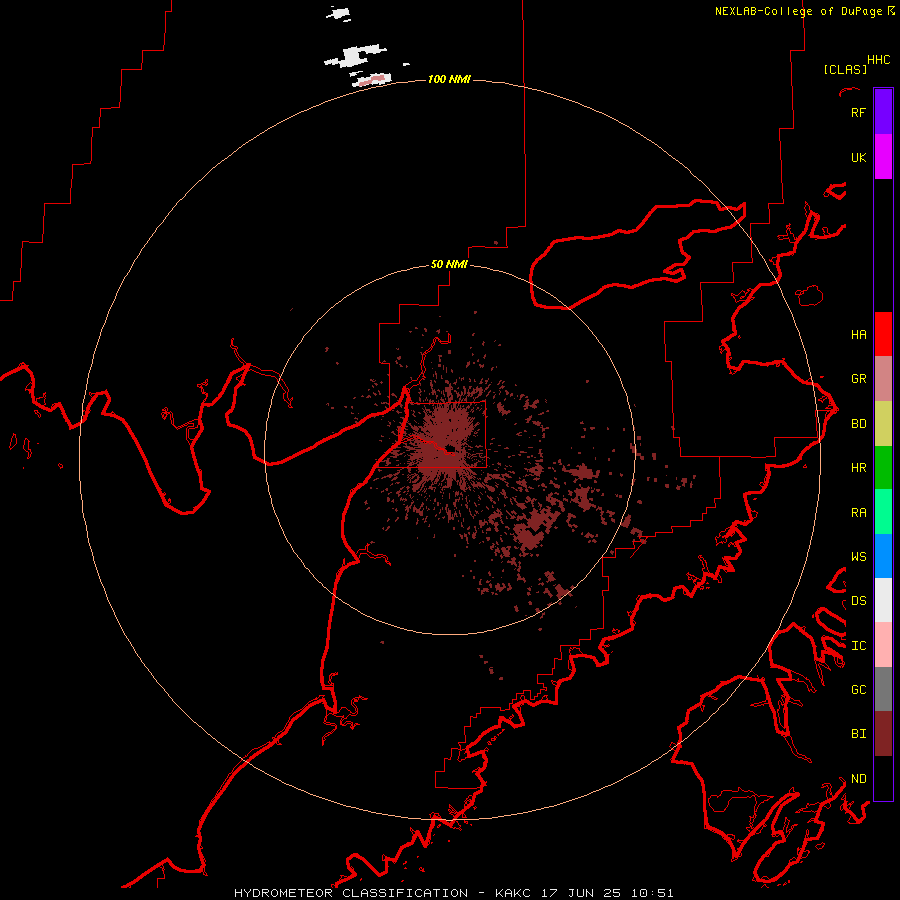This screenshot has height=900, width=900.
Task: Click the NEXLAB-College of DuPage credit text
Action: (804, 11)
